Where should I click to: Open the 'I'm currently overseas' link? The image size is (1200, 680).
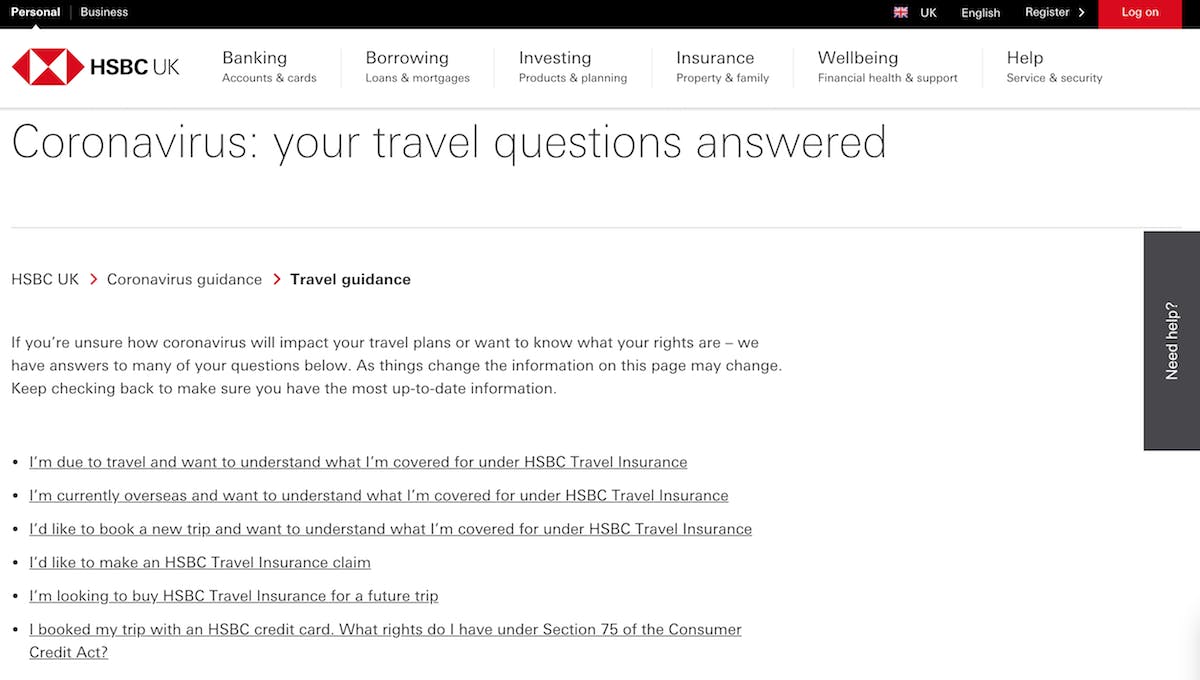(x=378, y=496)
